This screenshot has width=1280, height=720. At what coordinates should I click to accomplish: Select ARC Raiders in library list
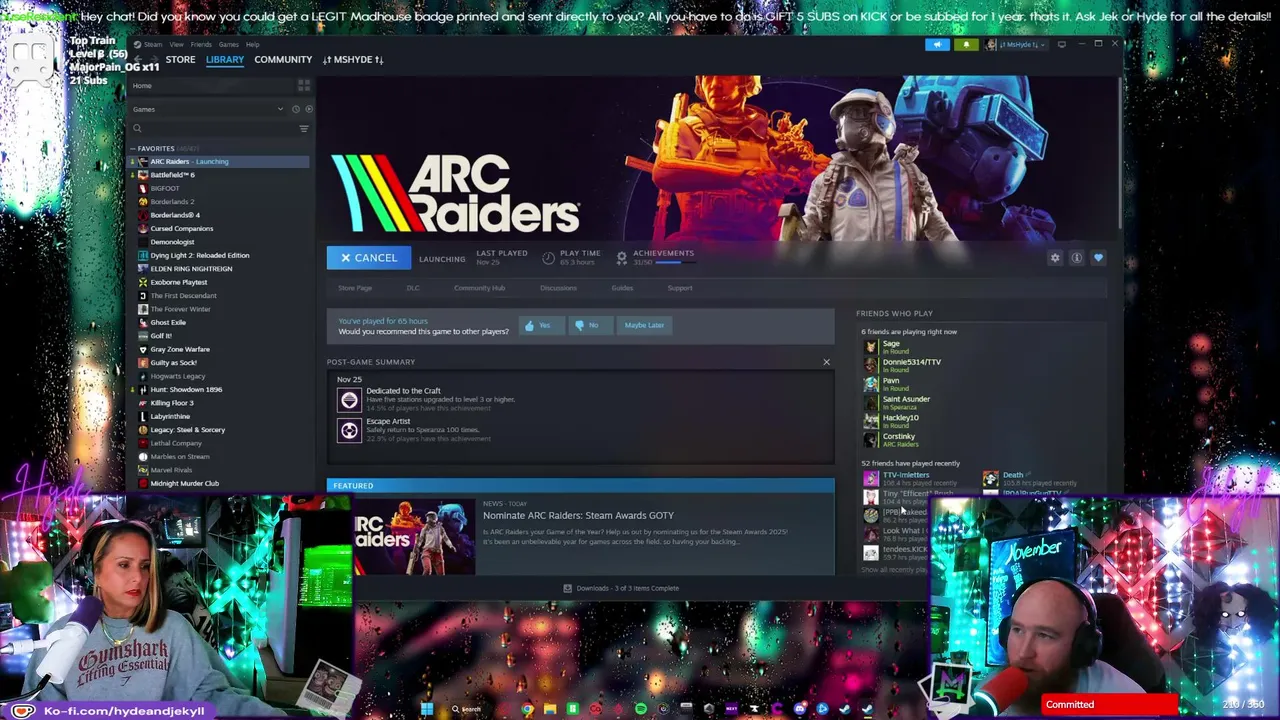click(x=219, y=162)
